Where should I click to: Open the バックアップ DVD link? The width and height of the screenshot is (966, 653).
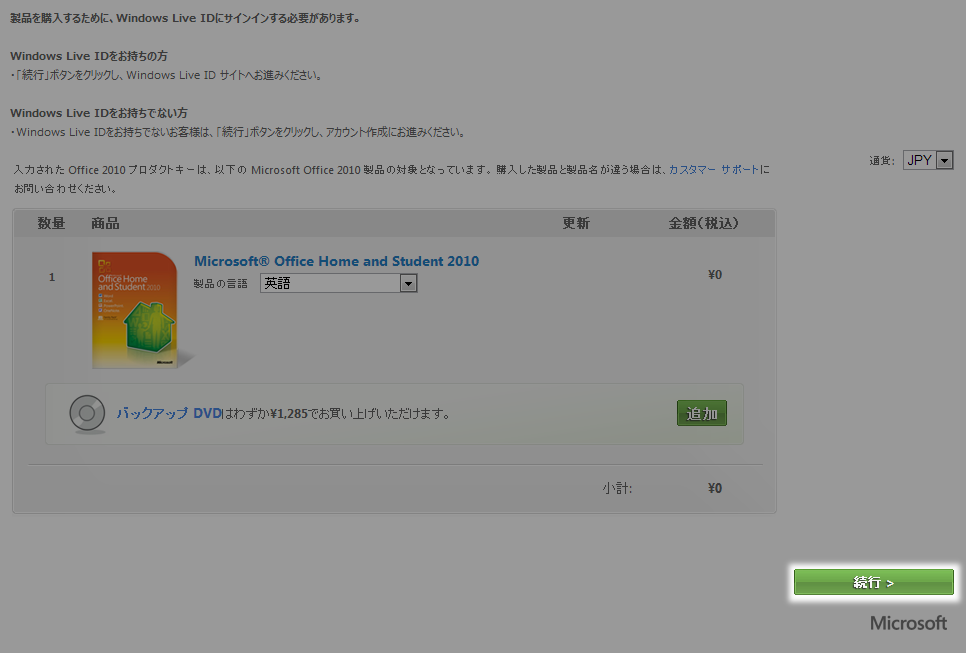(169, 413)
